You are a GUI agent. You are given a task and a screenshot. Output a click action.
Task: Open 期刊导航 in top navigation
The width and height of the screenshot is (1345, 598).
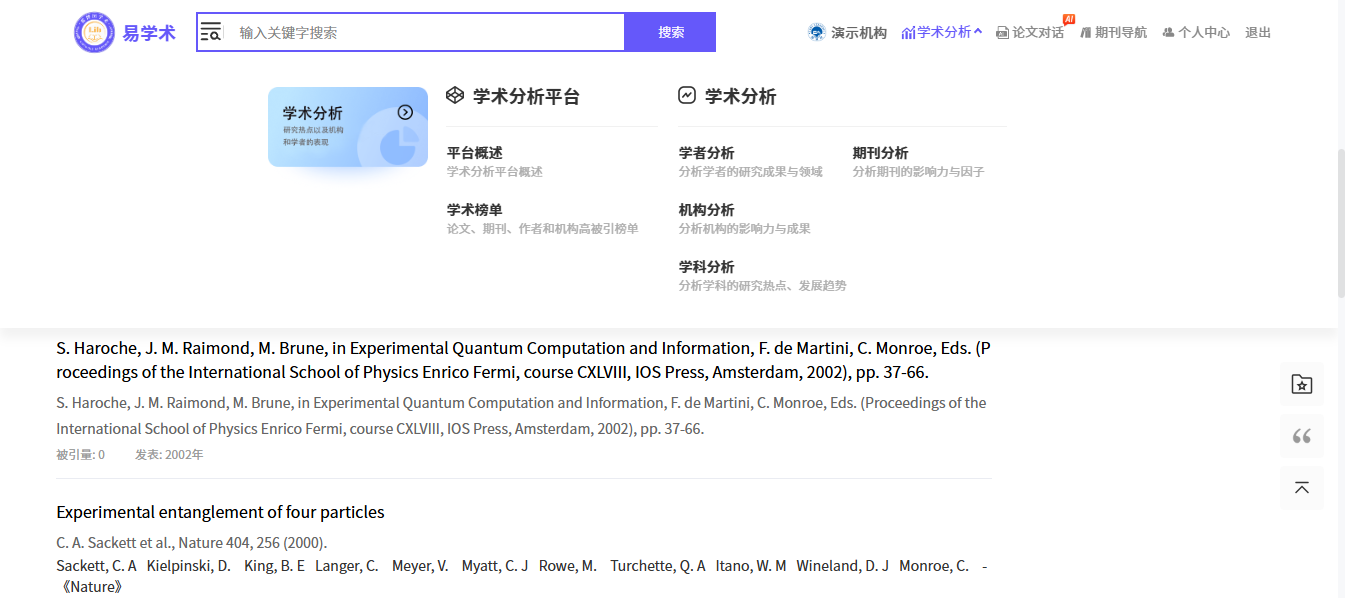(1113, 32)
